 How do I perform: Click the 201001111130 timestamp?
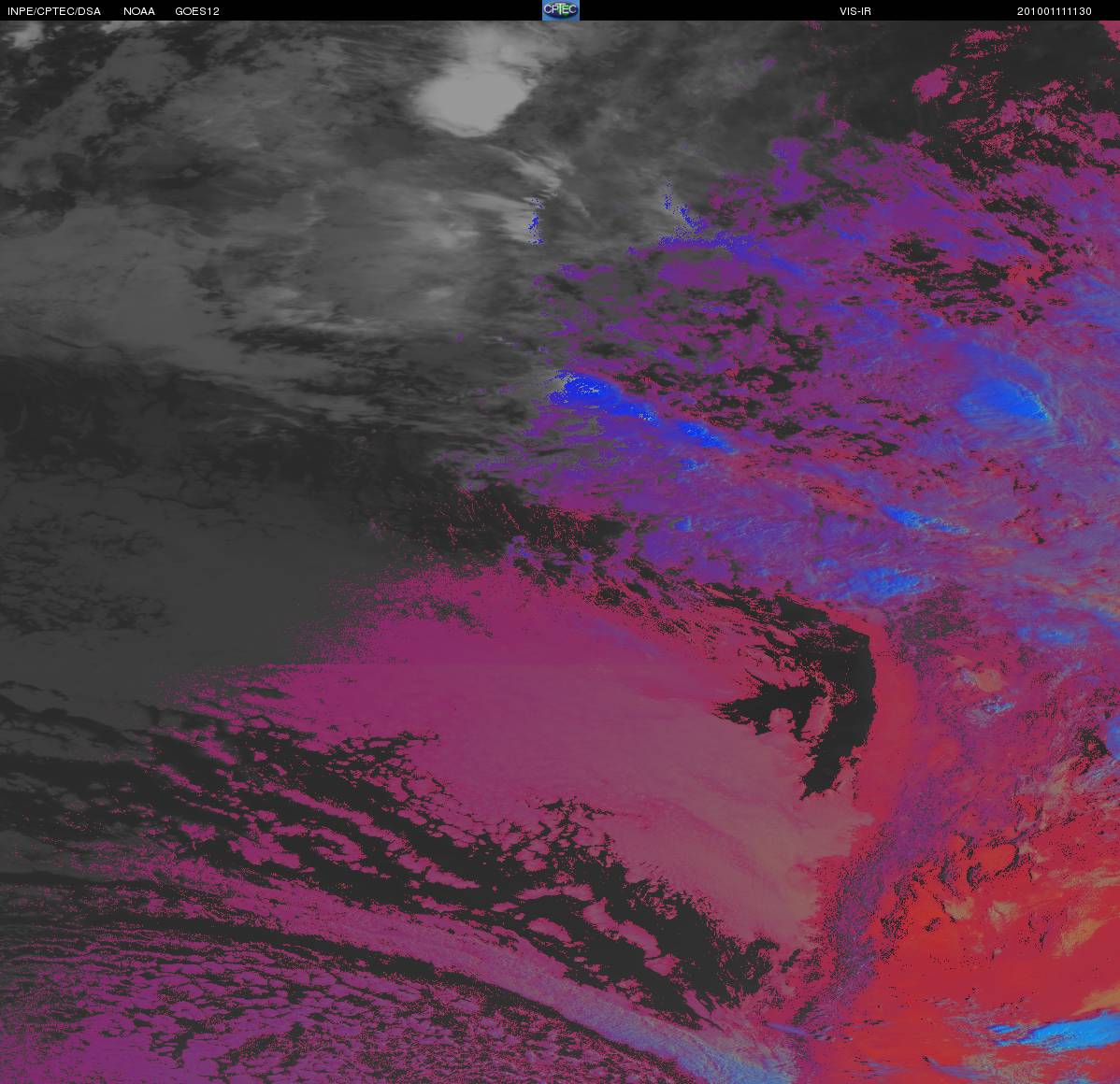click(x=1055, y=11)
